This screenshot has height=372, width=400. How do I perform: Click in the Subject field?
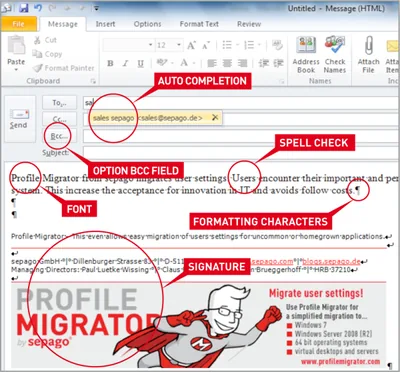point(241,152)
